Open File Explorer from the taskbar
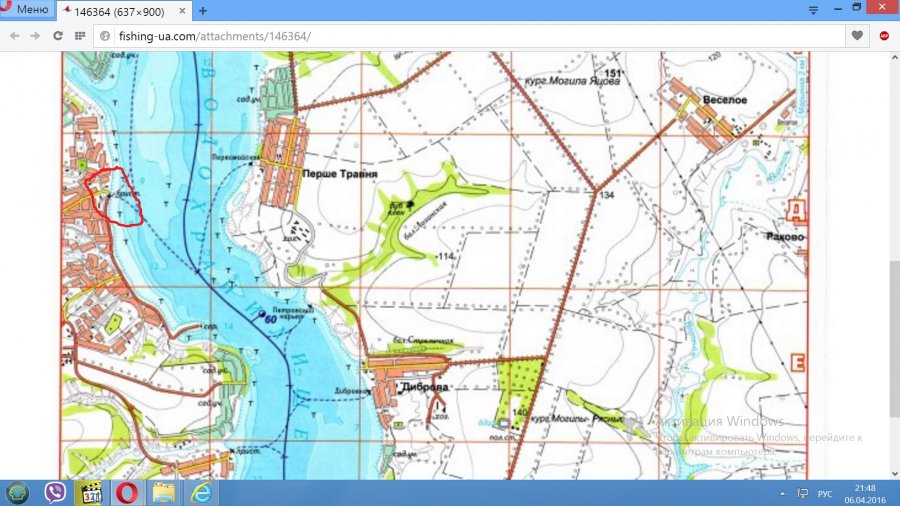900x506 pixels. point(163,493)
